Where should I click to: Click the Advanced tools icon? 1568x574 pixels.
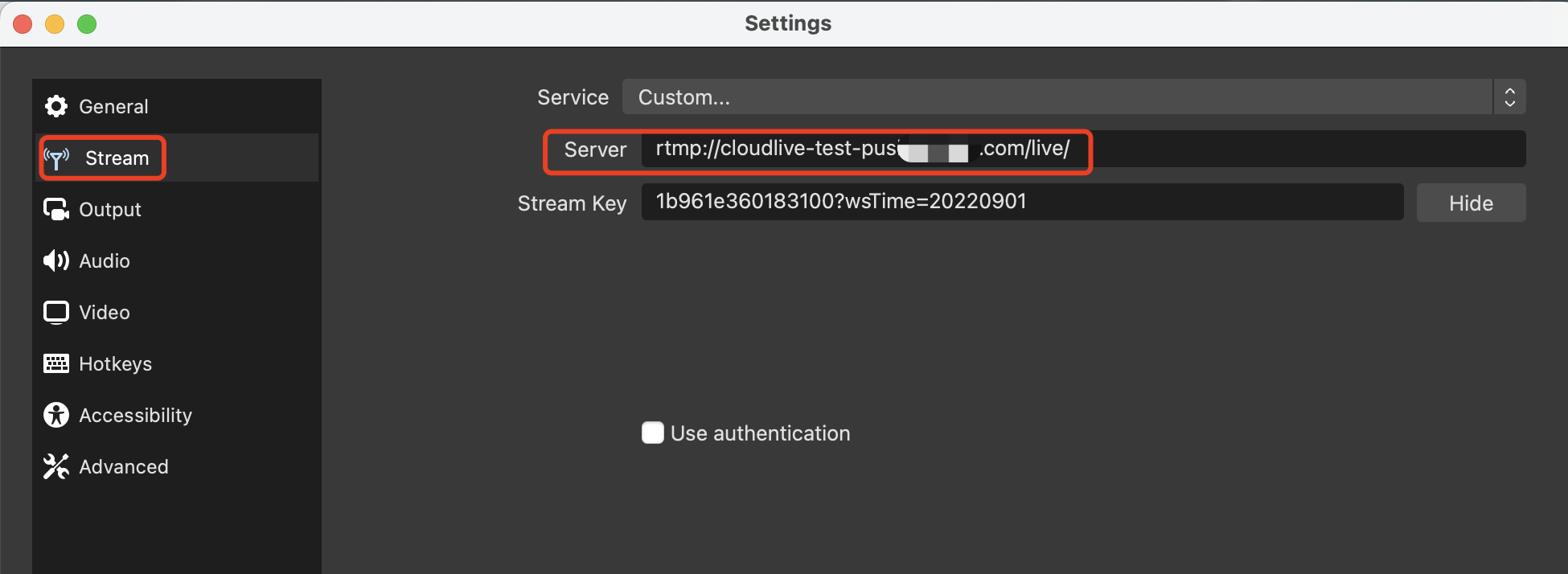pos(56,466)
